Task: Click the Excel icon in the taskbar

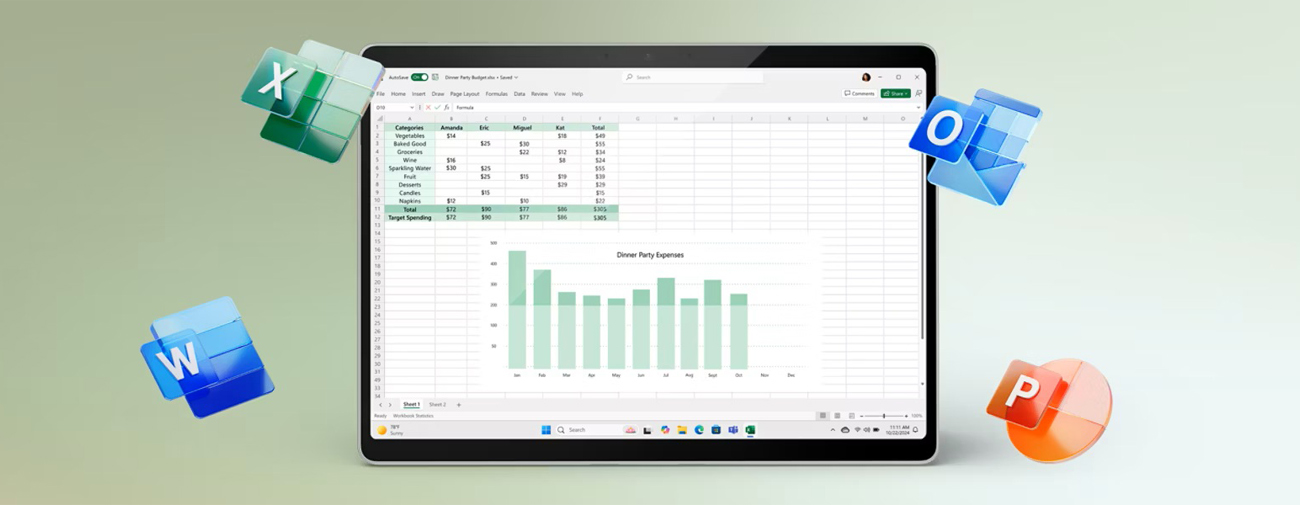Action: (750, 430)
